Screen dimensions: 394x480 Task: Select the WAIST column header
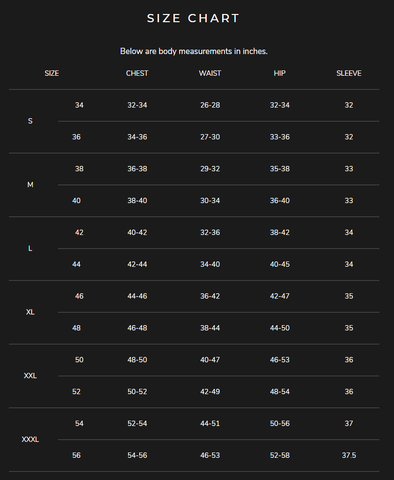[x=210, y=73]
